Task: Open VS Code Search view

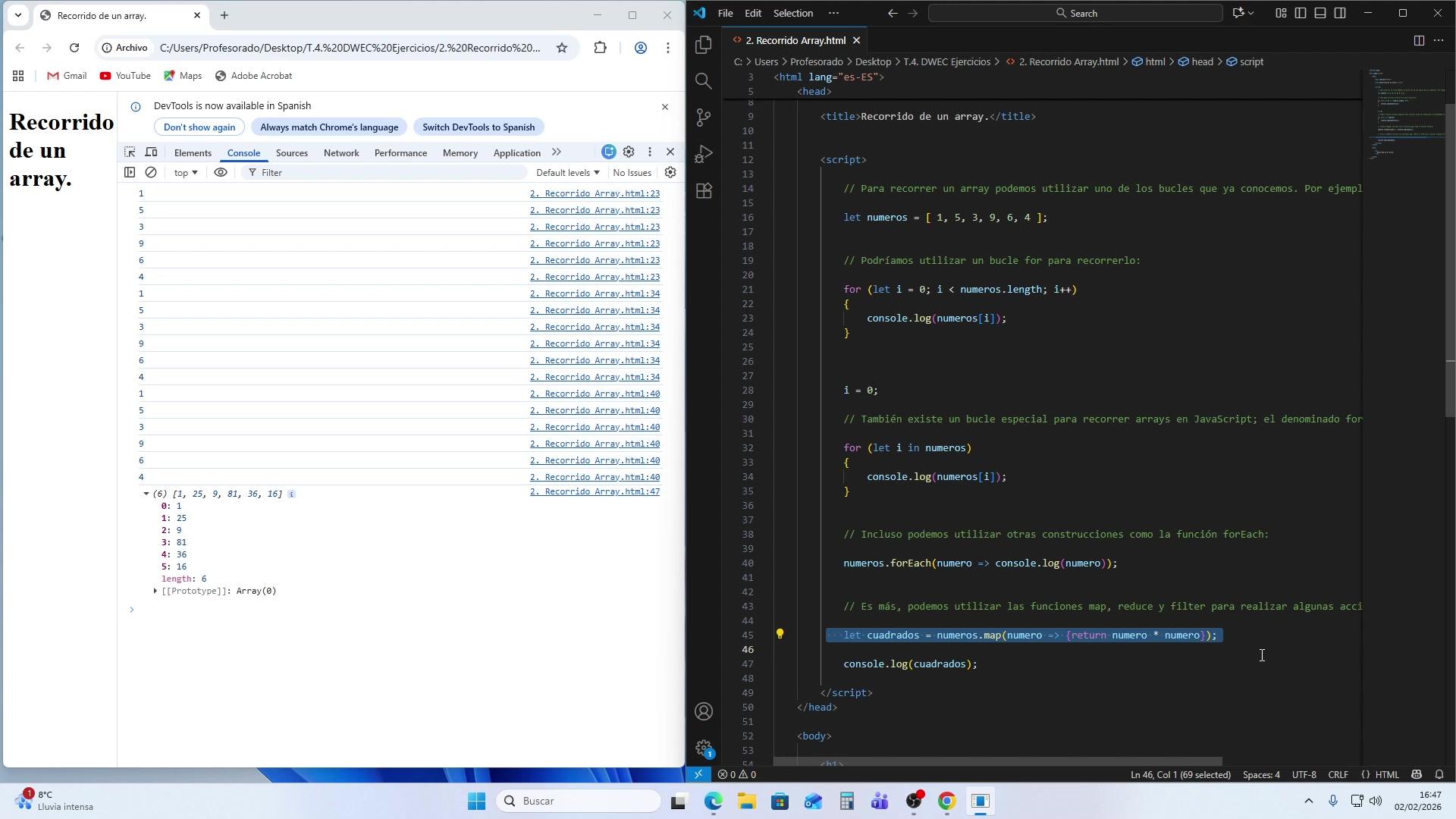Action: [704, 80]
